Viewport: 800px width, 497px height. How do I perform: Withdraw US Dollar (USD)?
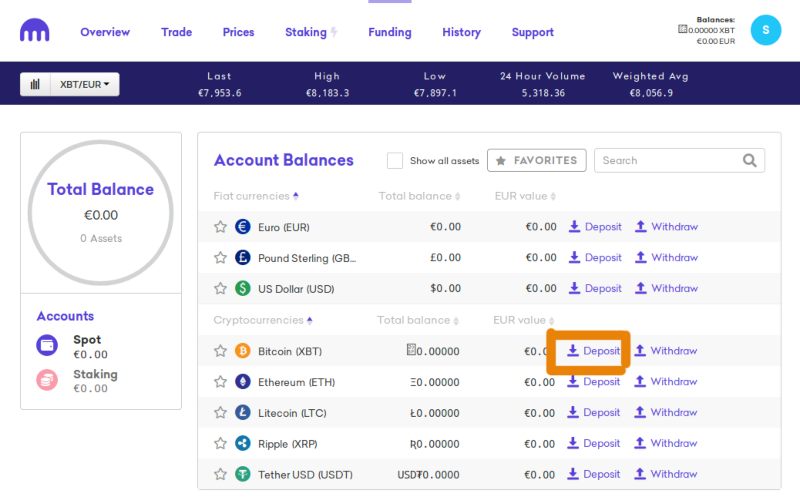666,288
